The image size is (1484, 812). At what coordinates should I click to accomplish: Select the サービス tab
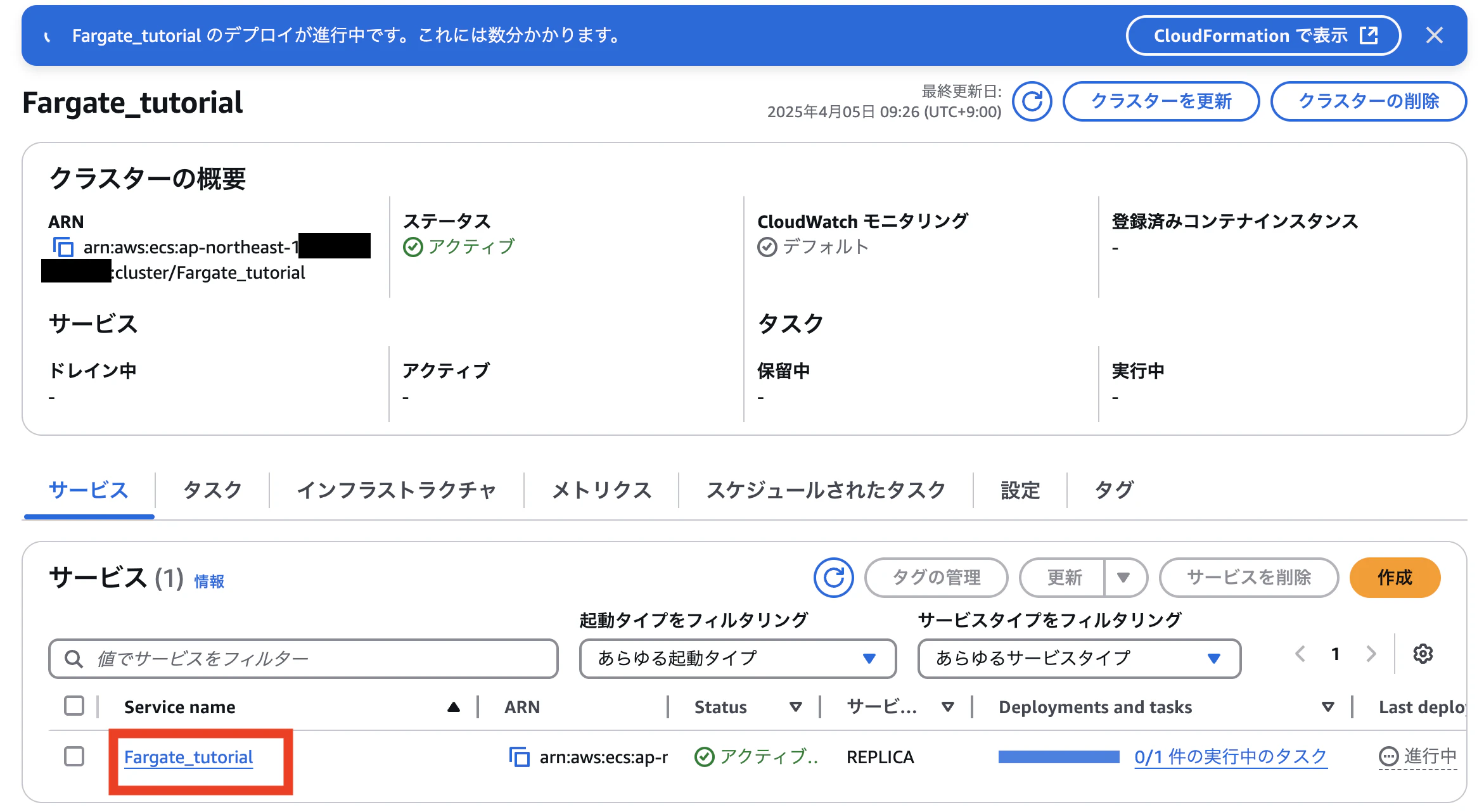coord(89,490)
